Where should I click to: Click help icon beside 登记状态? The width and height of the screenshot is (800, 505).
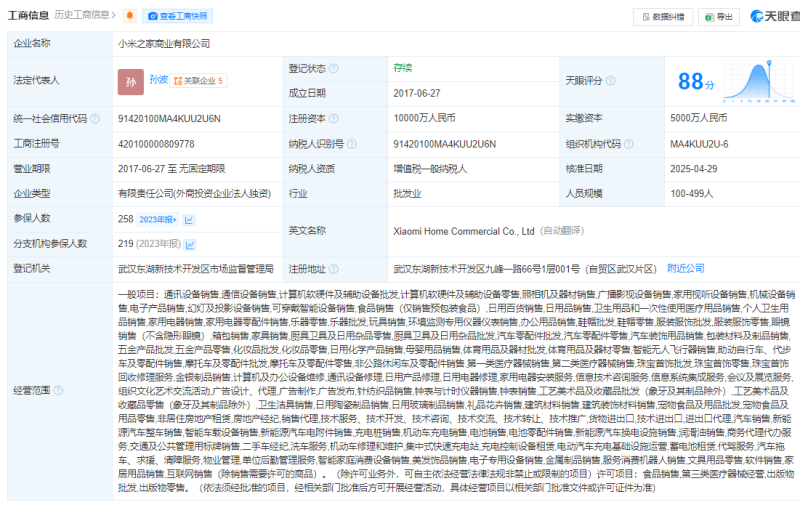pos(334,68)
